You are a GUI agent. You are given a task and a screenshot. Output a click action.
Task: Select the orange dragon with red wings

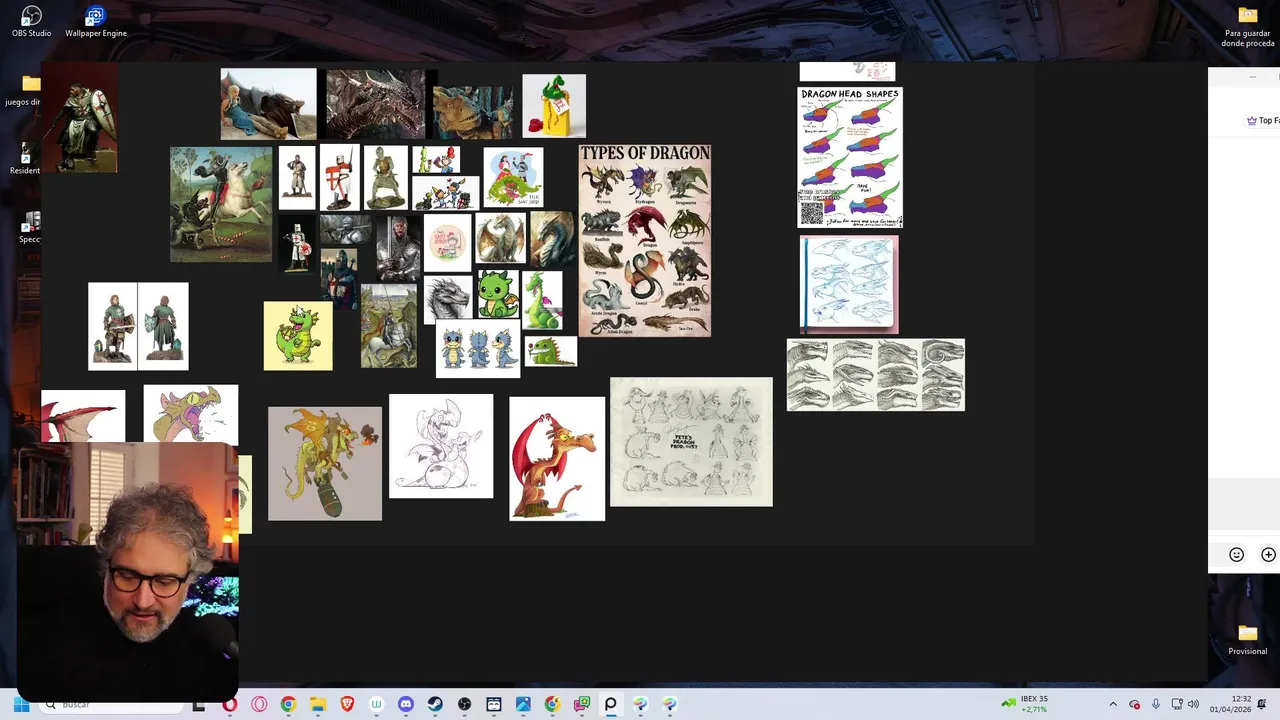pyautogui.click(x=557, y=459)
